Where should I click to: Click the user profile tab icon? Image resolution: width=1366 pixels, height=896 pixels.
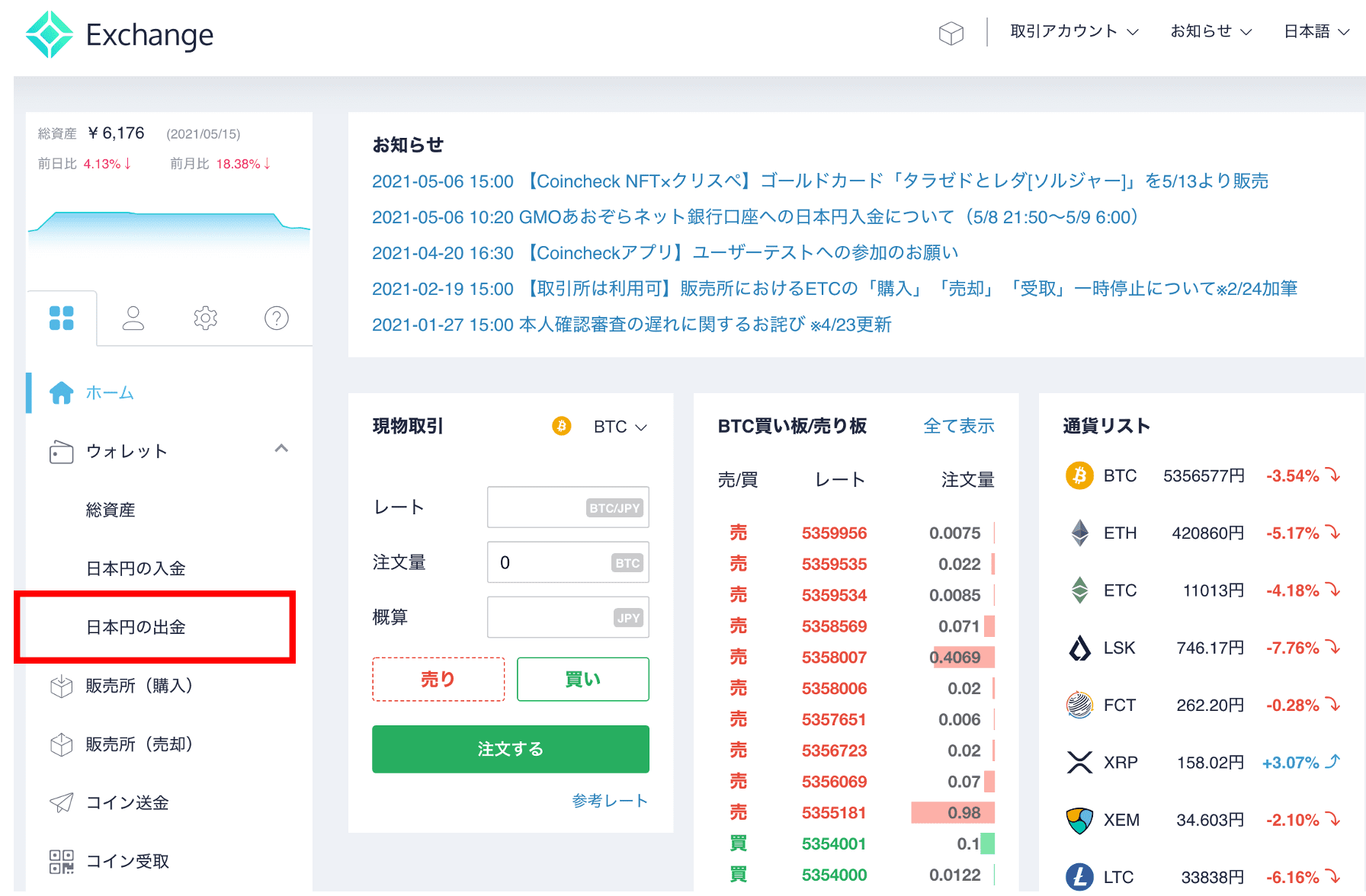[x=133, y=318]
